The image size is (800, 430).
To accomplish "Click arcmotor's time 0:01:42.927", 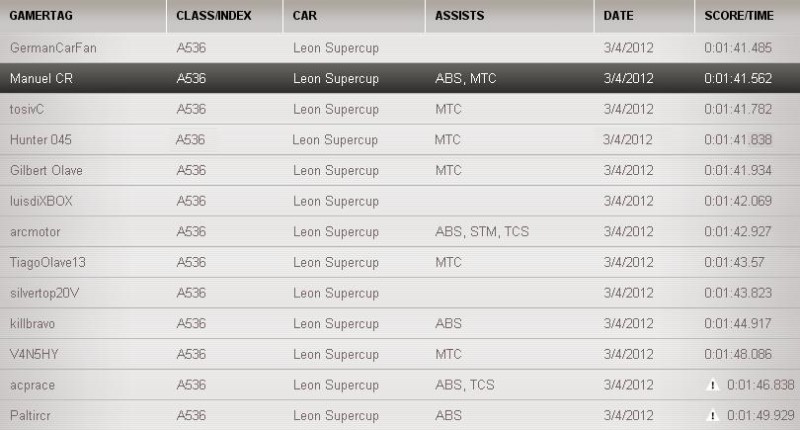I will pos(741,232).
